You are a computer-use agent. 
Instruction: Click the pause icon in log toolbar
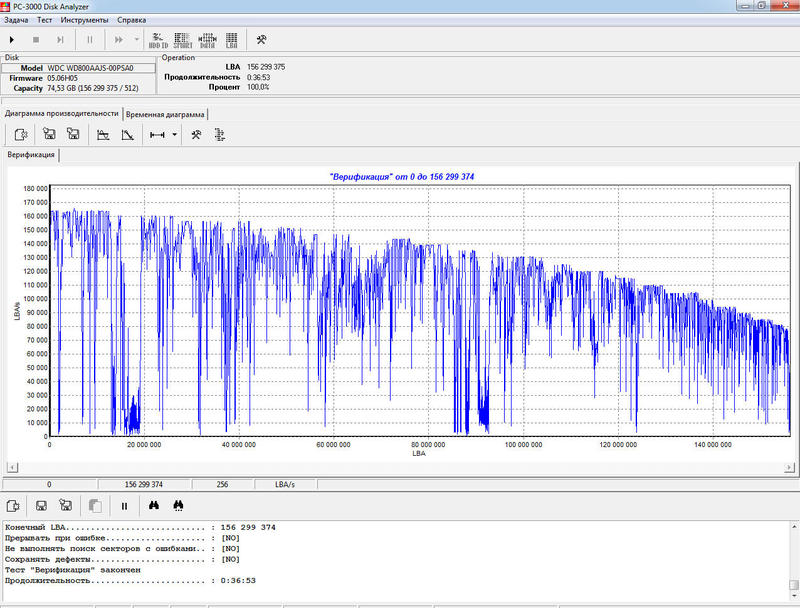124,506
